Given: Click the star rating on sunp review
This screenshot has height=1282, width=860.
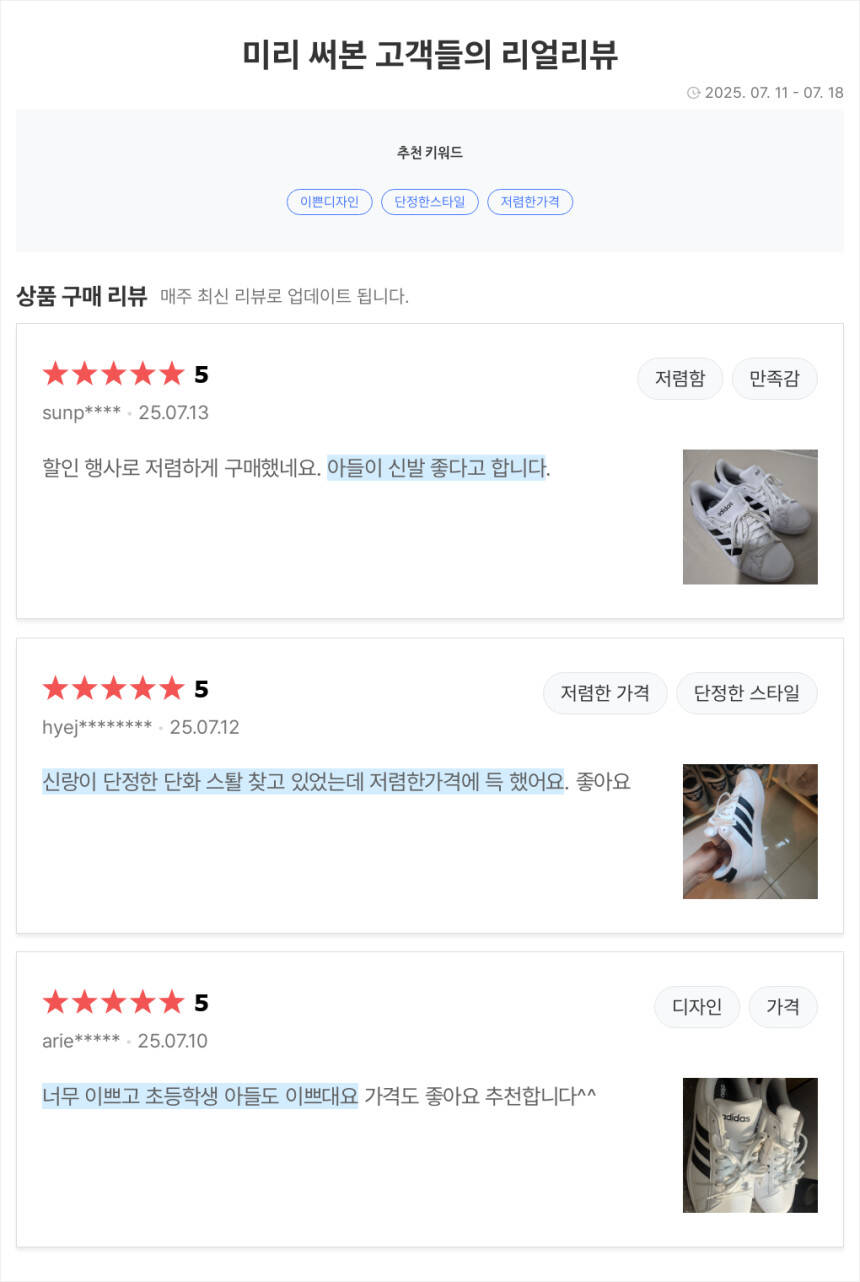Looking at the screenshot, I should pyautogui.click(x=114, y=375).
